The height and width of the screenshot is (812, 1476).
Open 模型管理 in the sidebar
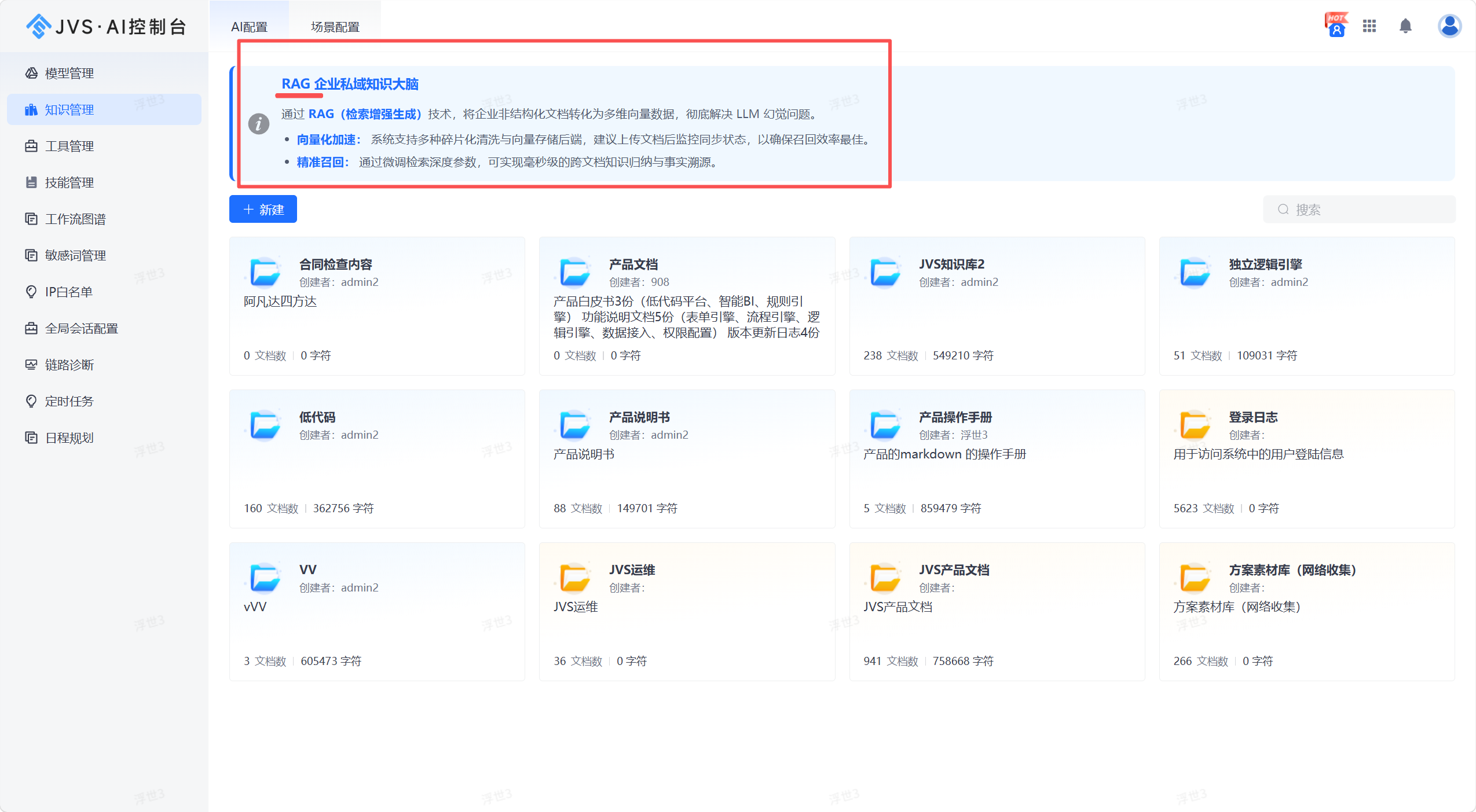pos(104,73)
